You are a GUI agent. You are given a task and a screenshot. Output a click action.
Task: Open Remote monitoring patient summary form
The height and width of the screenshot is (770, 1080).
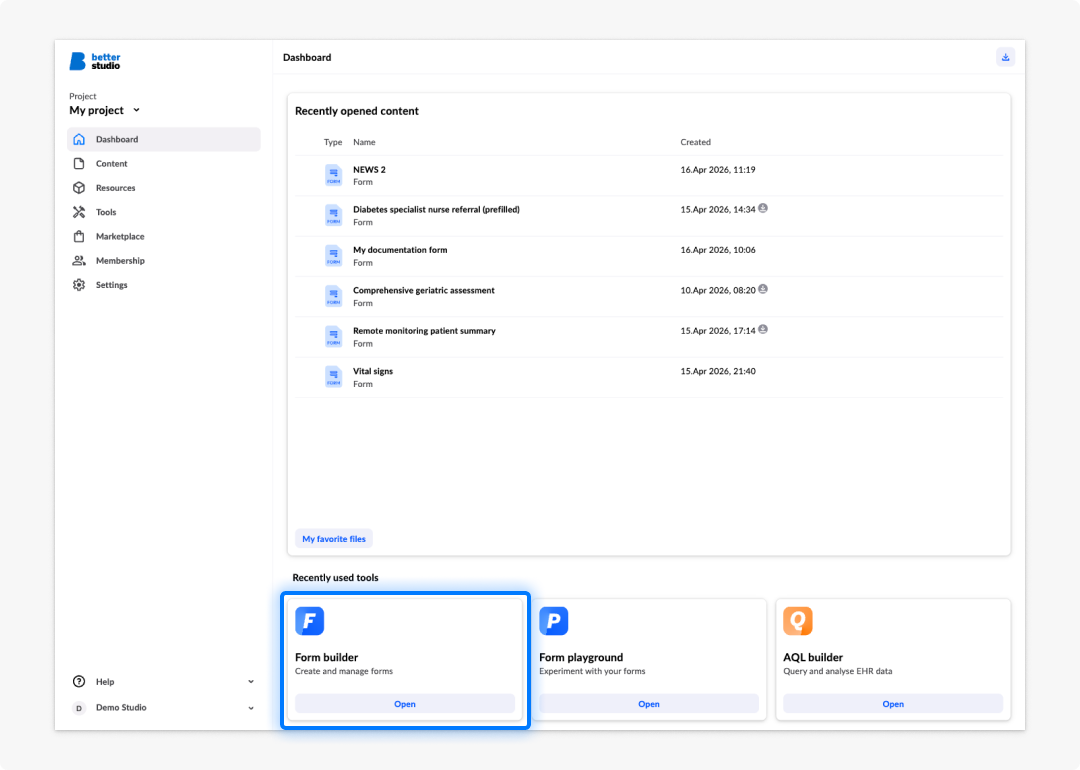point(424,331)
